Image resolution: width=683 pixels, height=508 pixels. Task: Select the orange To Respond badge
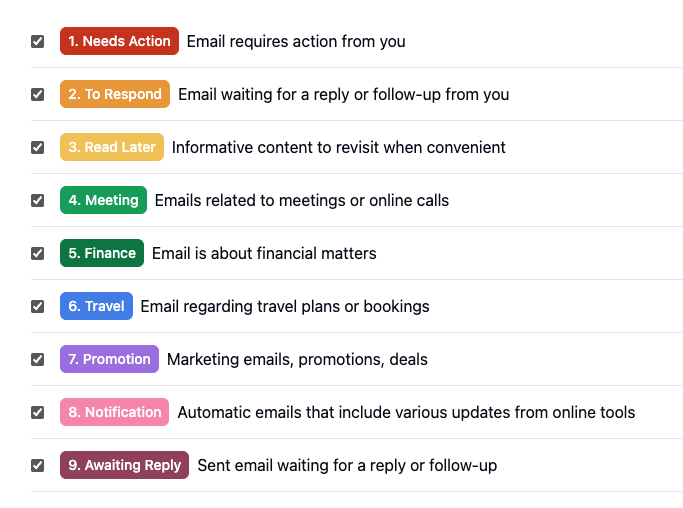point(115,94)
